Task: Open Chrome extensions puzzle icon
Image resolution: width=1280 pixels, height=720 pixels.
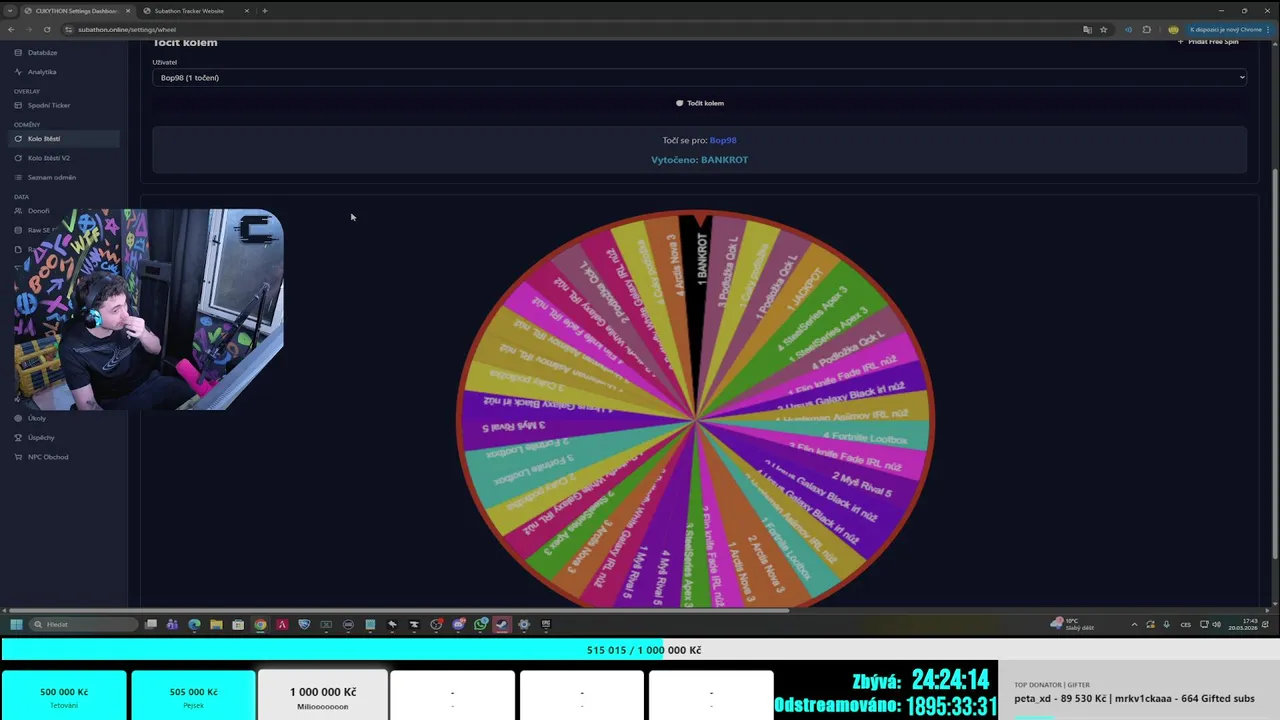Action: pyautogui.click(x=1146, y=30)
